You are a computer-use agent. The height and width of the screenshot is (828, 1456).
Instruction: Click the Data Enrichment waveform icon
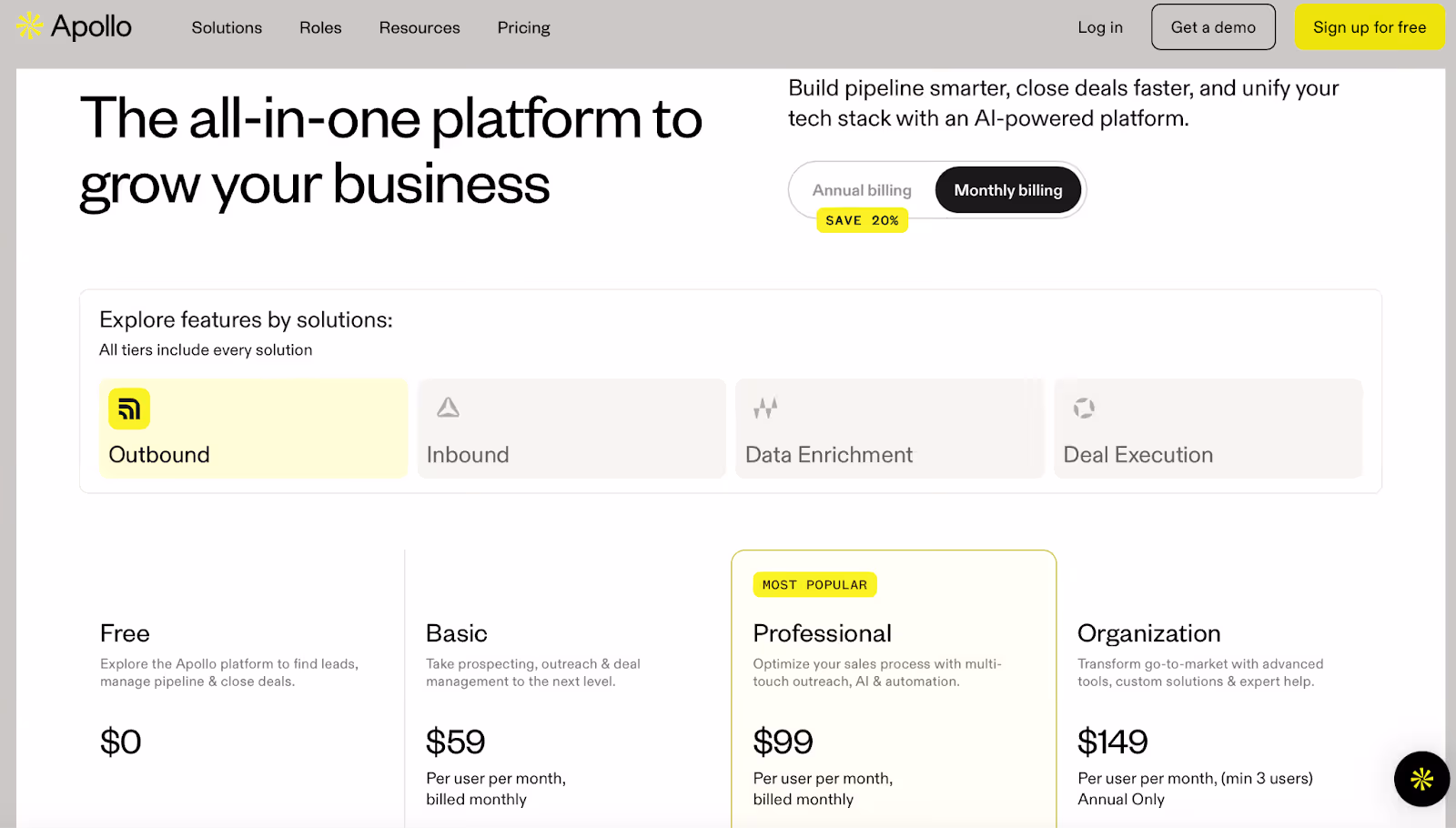(765, 409)
